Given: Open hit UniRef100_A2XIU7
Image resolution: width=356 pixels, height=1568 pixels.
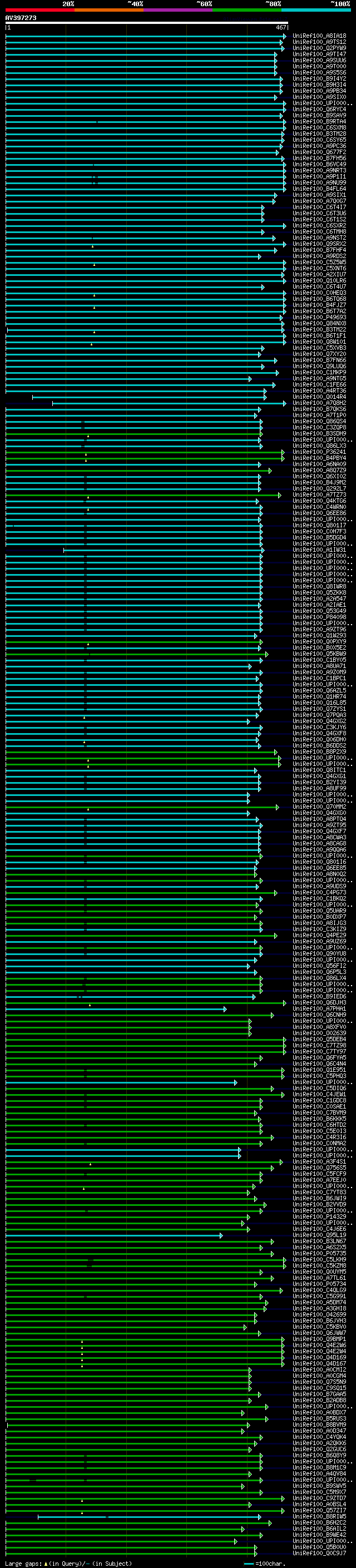Looking at the screenshot, I should tap(319, 275).
